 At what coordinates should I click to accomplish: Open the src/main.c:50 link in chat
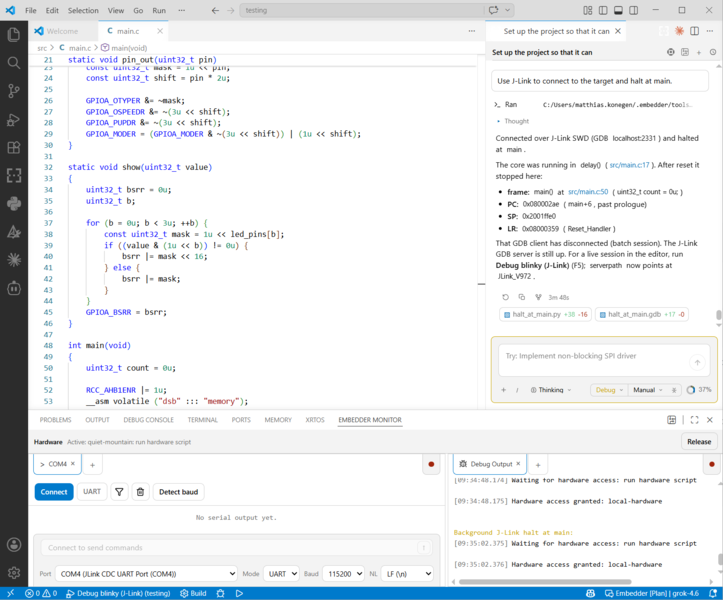point(588,192)
